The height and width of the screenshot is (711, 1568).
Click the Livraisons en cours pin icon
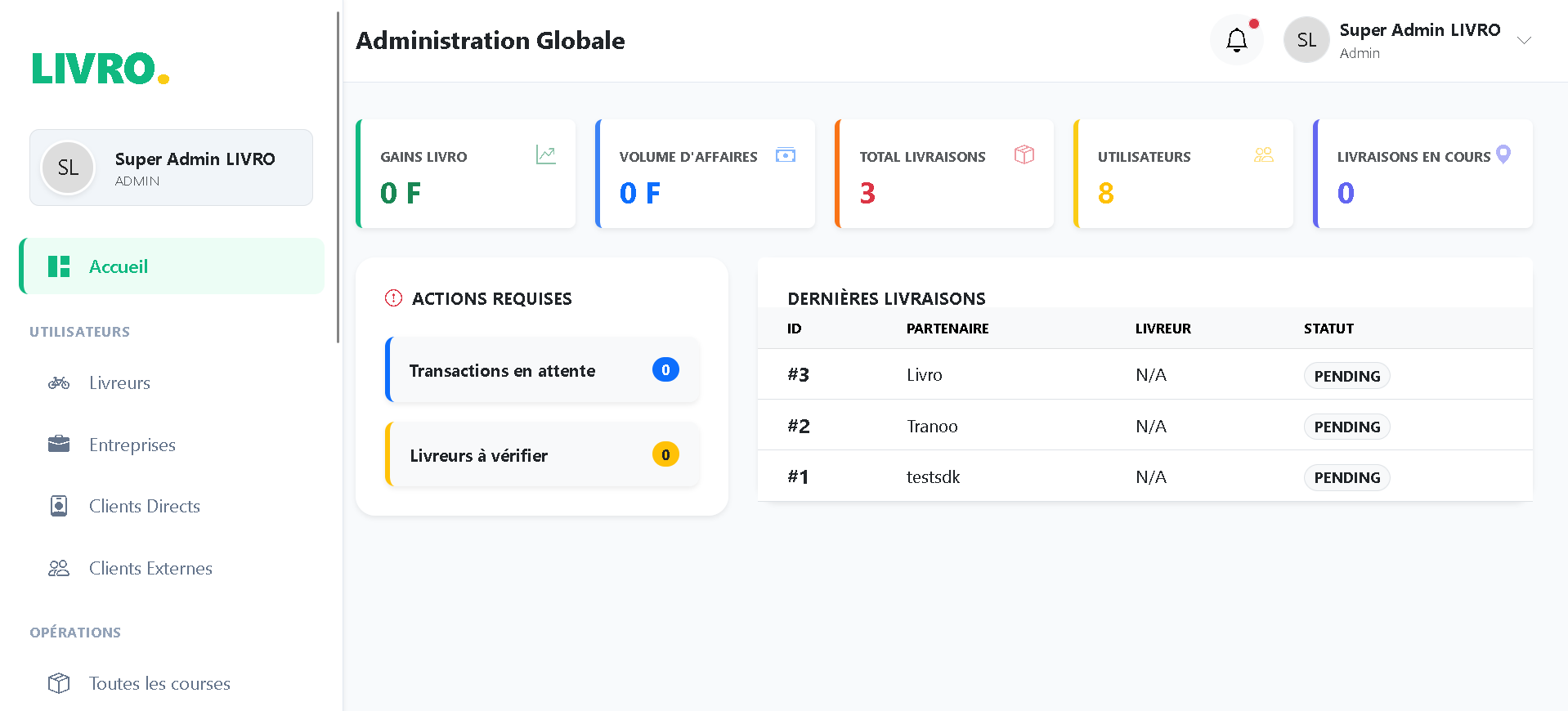1503,154
